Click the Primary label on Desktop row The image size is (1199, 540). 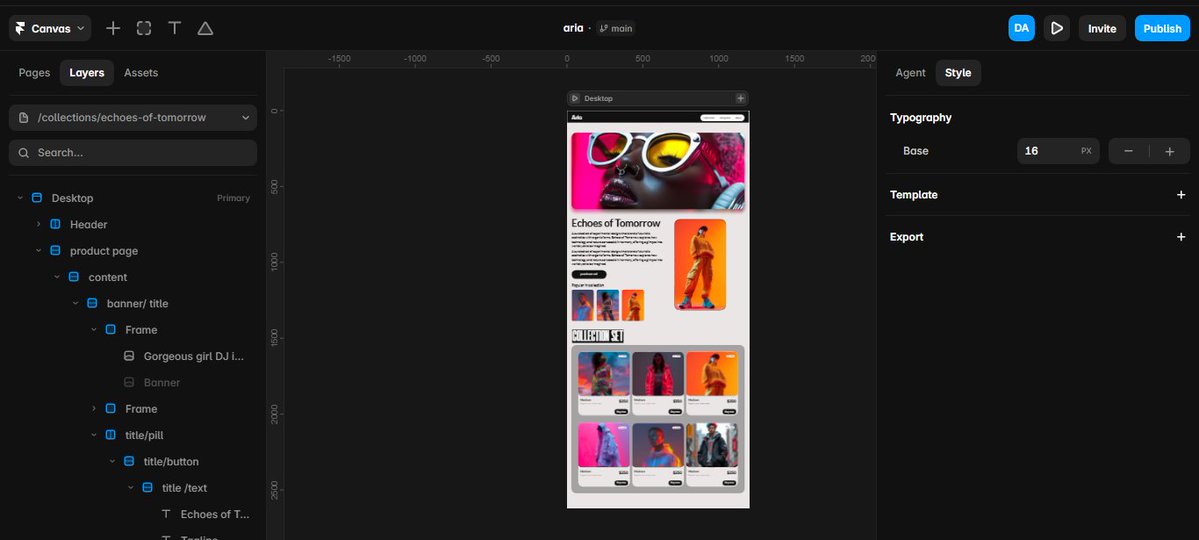[x=233, y=198]
